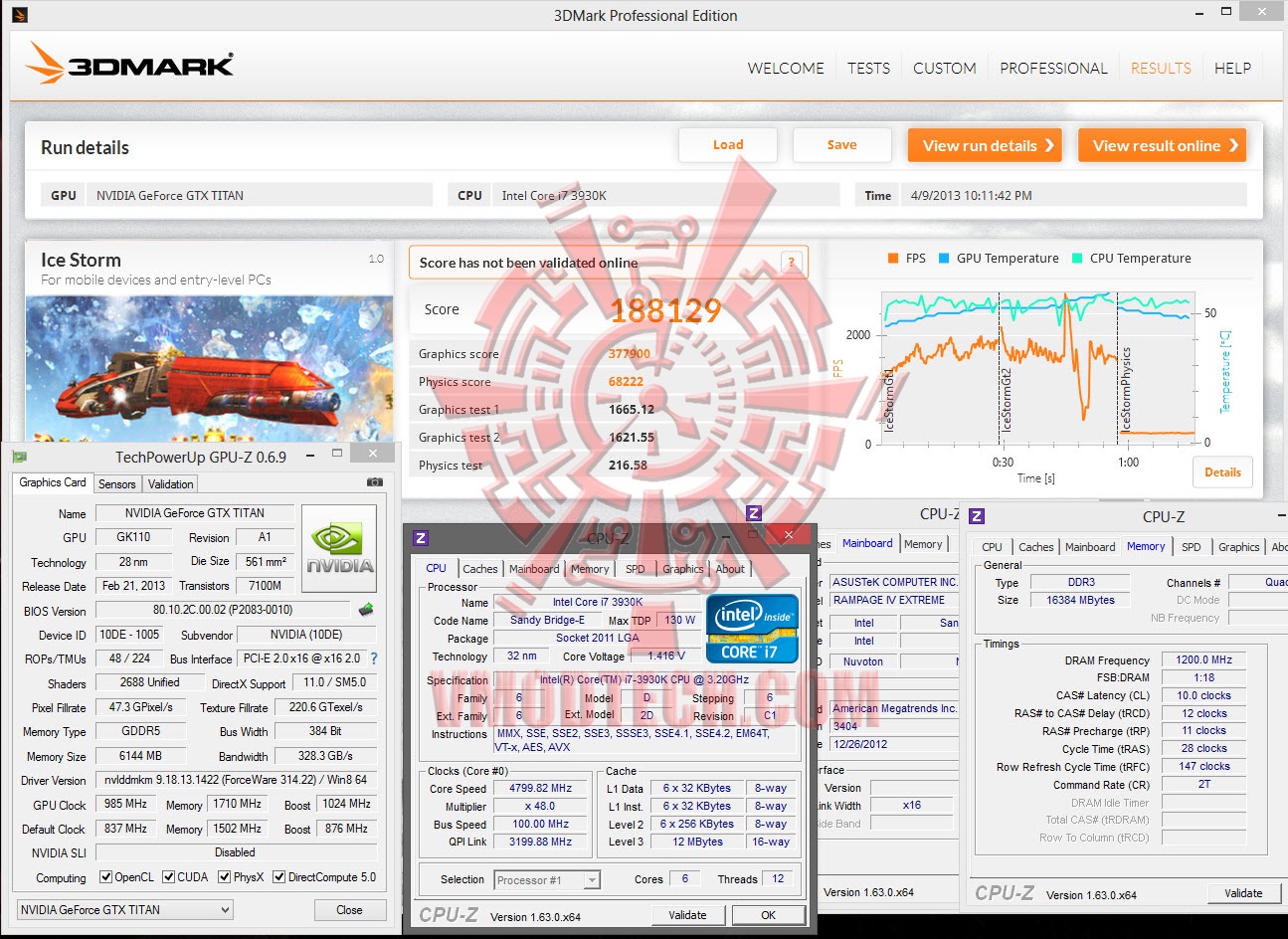Toggle the DirectCompute 5.0 checkbox
The height and width of the screenshot is (939, 1288).
[279, 877]
